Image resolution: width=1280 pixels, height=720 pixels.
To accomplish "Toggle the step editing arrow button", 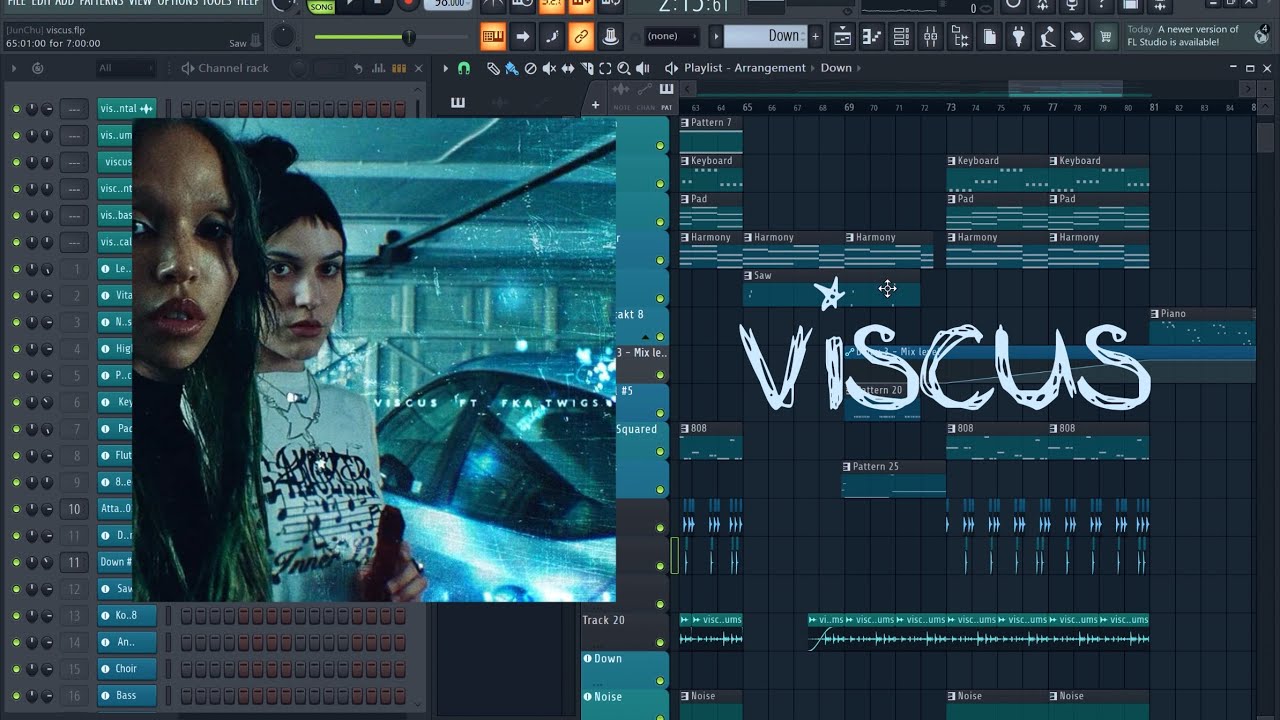I will point(522,37).
